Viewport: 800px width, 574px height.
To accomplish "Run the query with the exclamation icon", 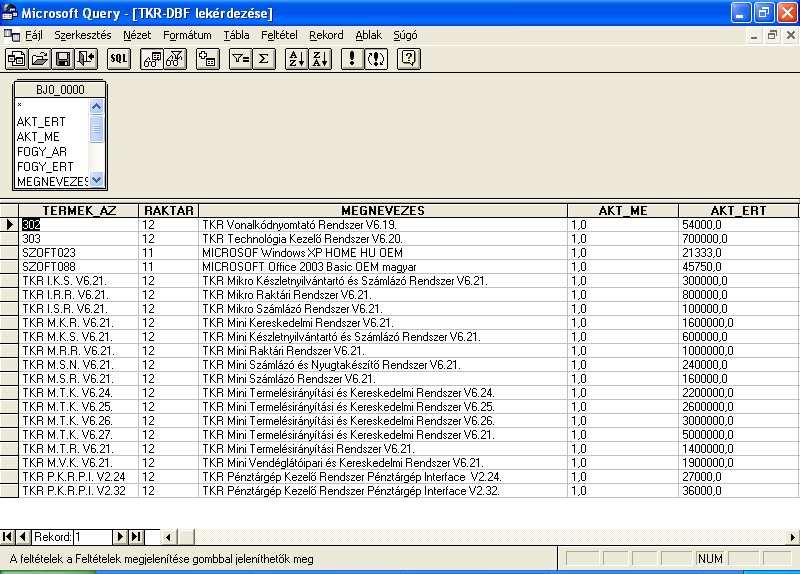I will click(x=352, y=59).
